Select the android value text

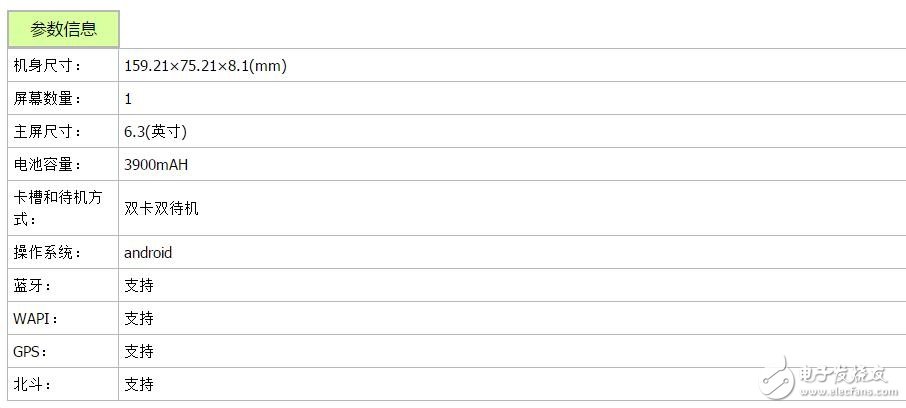pos(148,253)
